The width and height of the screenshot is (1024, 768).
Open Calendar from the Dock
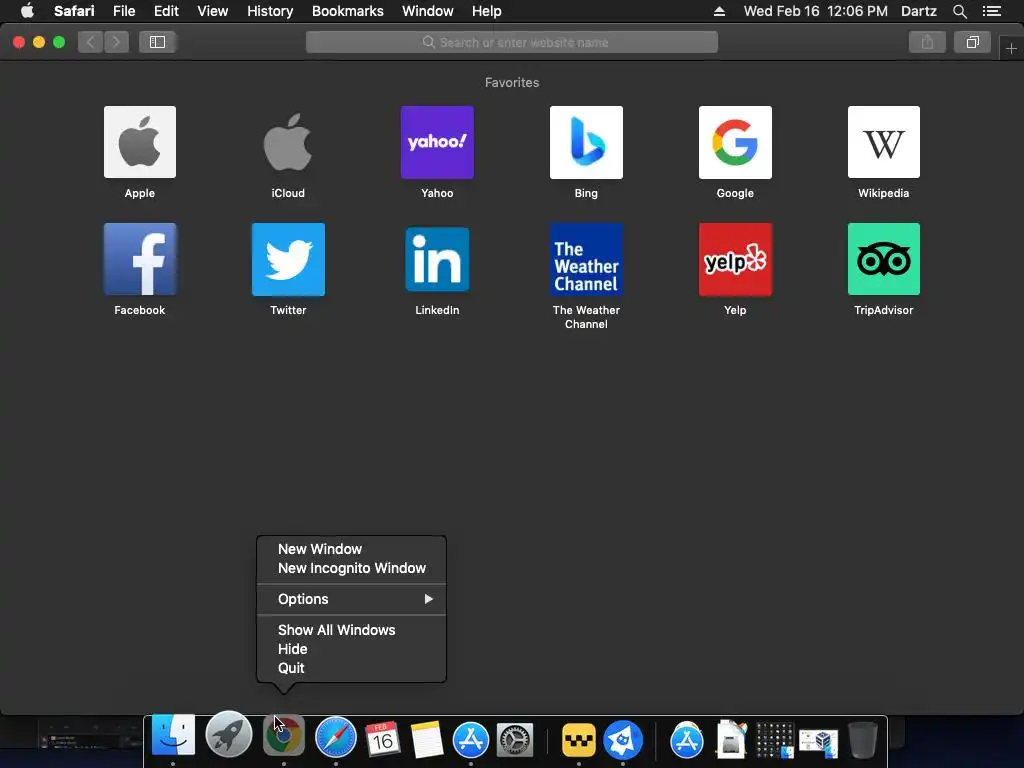(x=382, y=739)
